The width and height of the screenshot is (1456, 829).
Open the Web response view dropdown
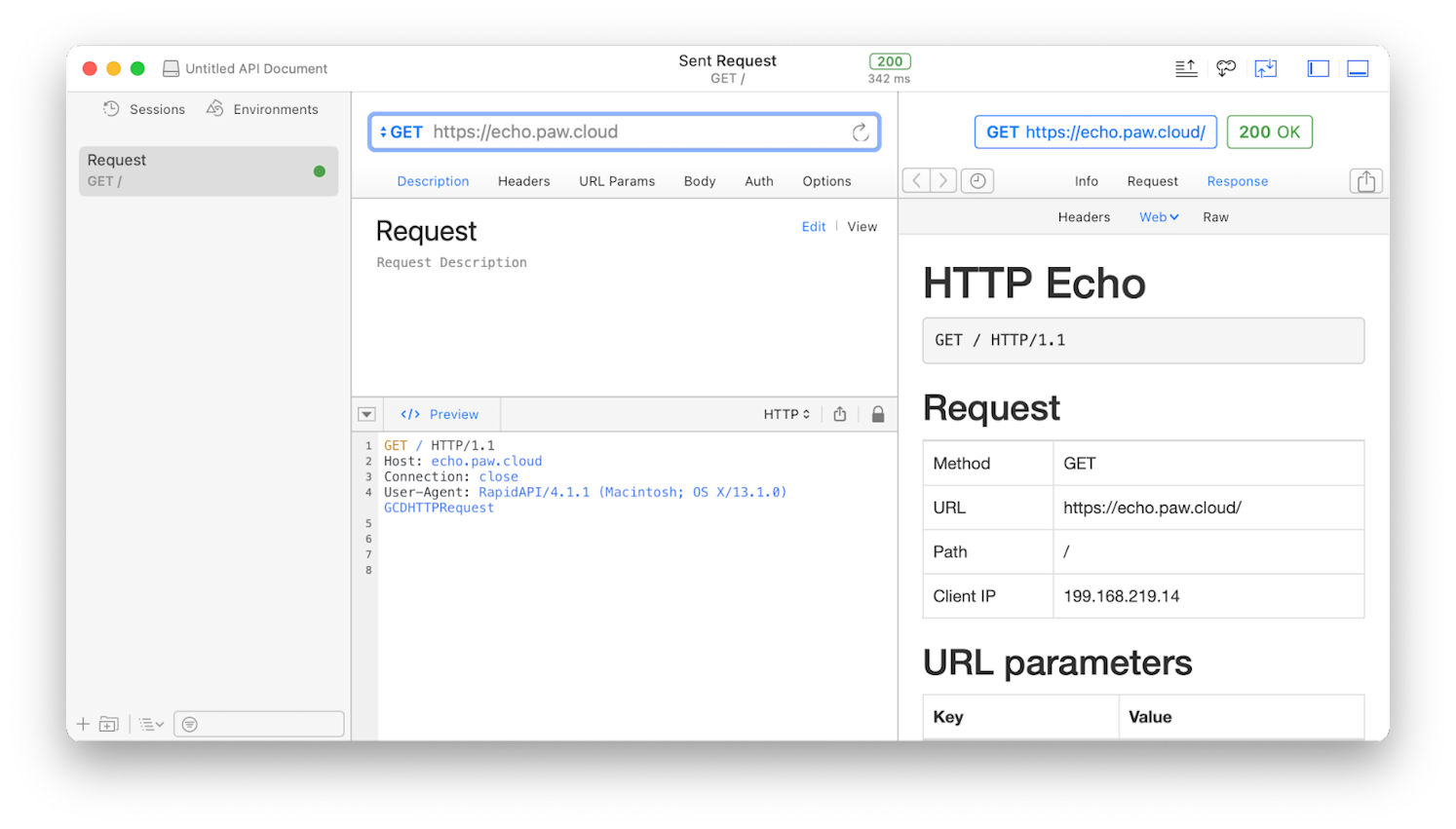click(x=1158, y=216)
